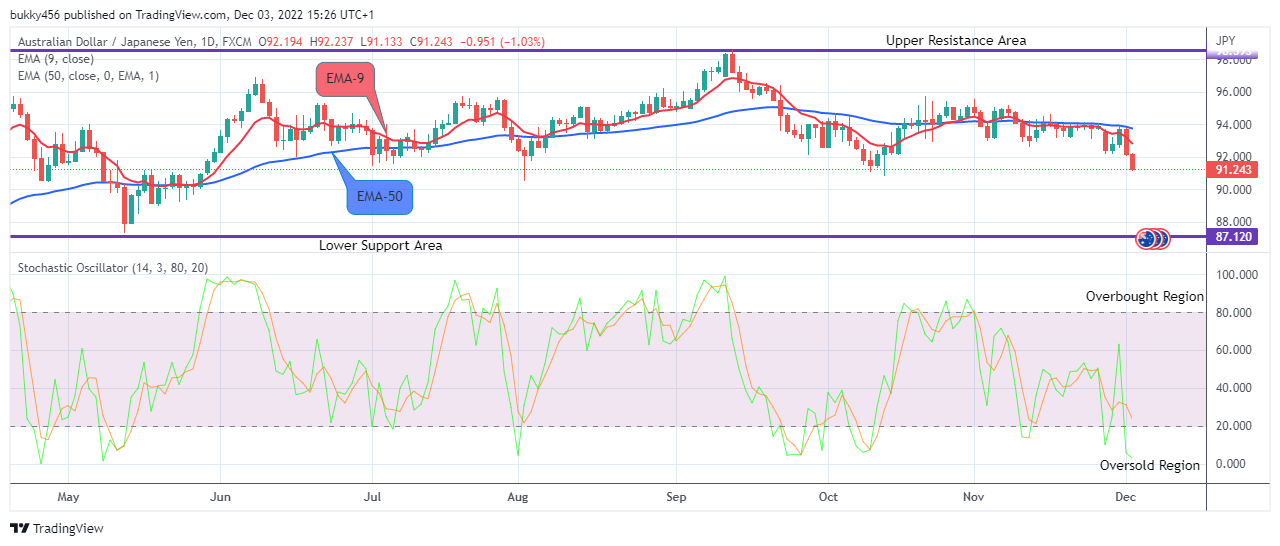Image resolution: width=1280 pixels, height=546 pixels.
Task: Click the H92.237 high value in legend
Action: [331, 41]
